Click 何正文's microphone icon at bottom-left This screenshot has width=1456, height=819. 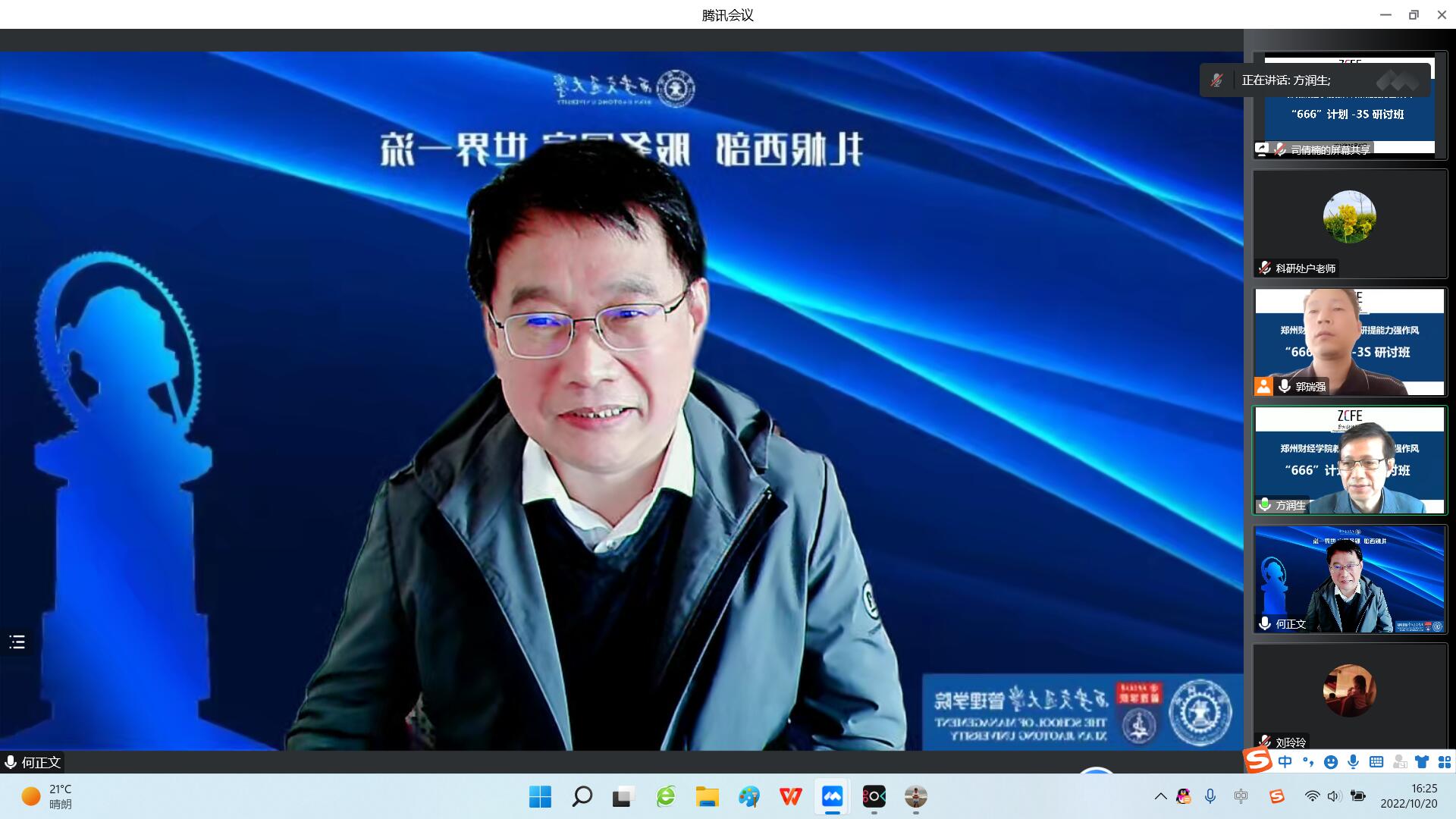11,762
